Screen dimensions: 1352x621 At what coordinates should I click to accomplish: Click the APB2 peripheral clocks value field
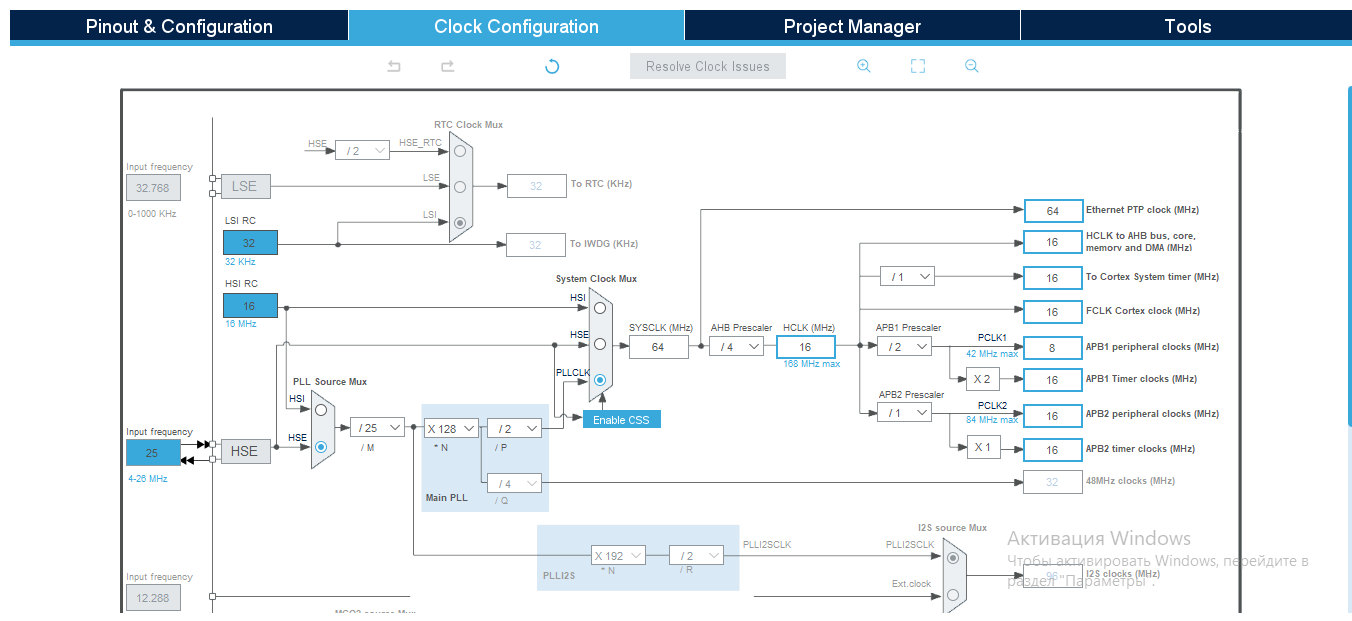(1053, 415)
